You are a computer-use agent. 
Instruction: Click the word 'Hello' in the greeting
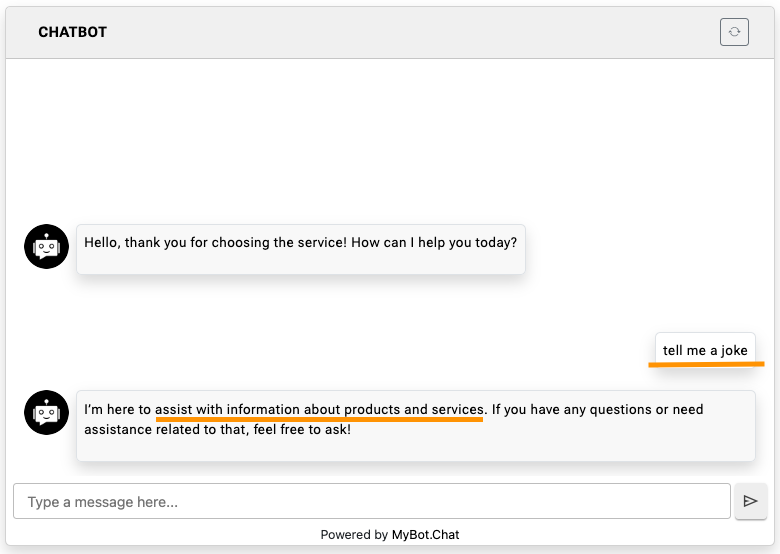(x=102, y=242)
